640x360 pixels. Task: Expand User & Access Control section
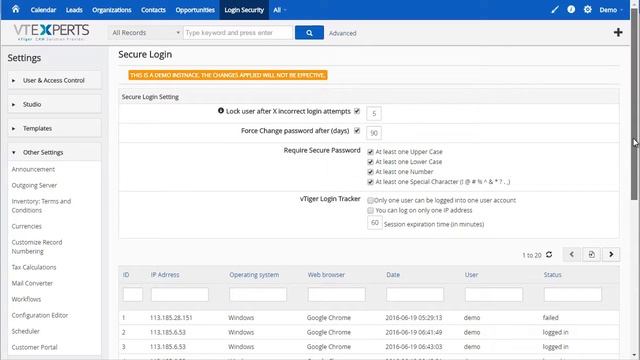pos(54,80)
